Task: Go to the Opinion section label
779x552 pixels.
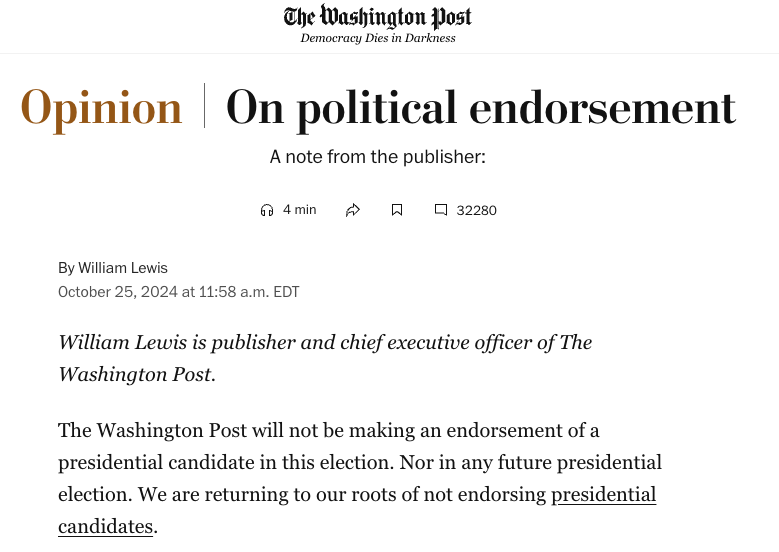Action: [101, 108]
